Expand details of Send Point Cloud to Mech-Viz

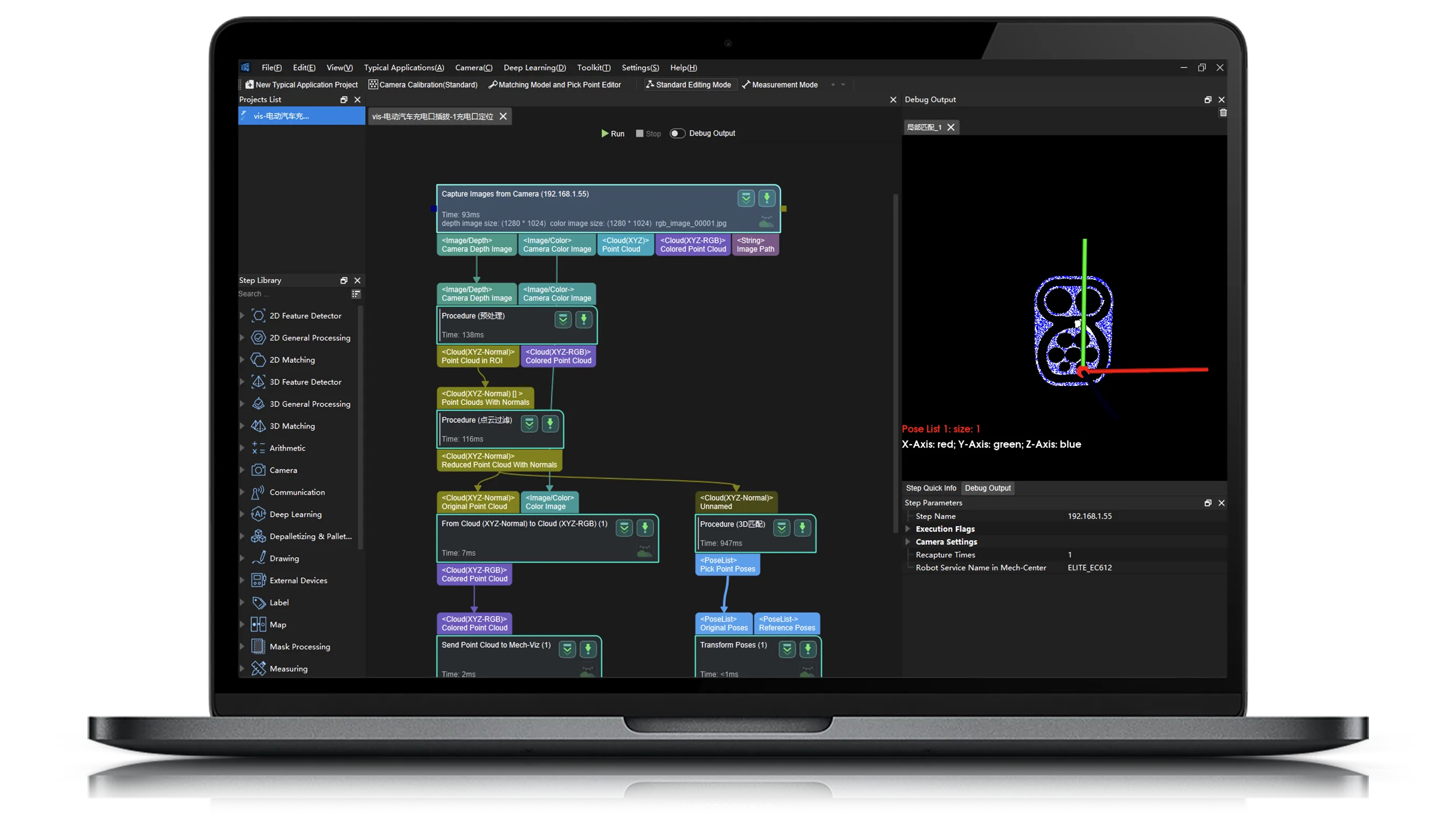click(x=567, y=649)
